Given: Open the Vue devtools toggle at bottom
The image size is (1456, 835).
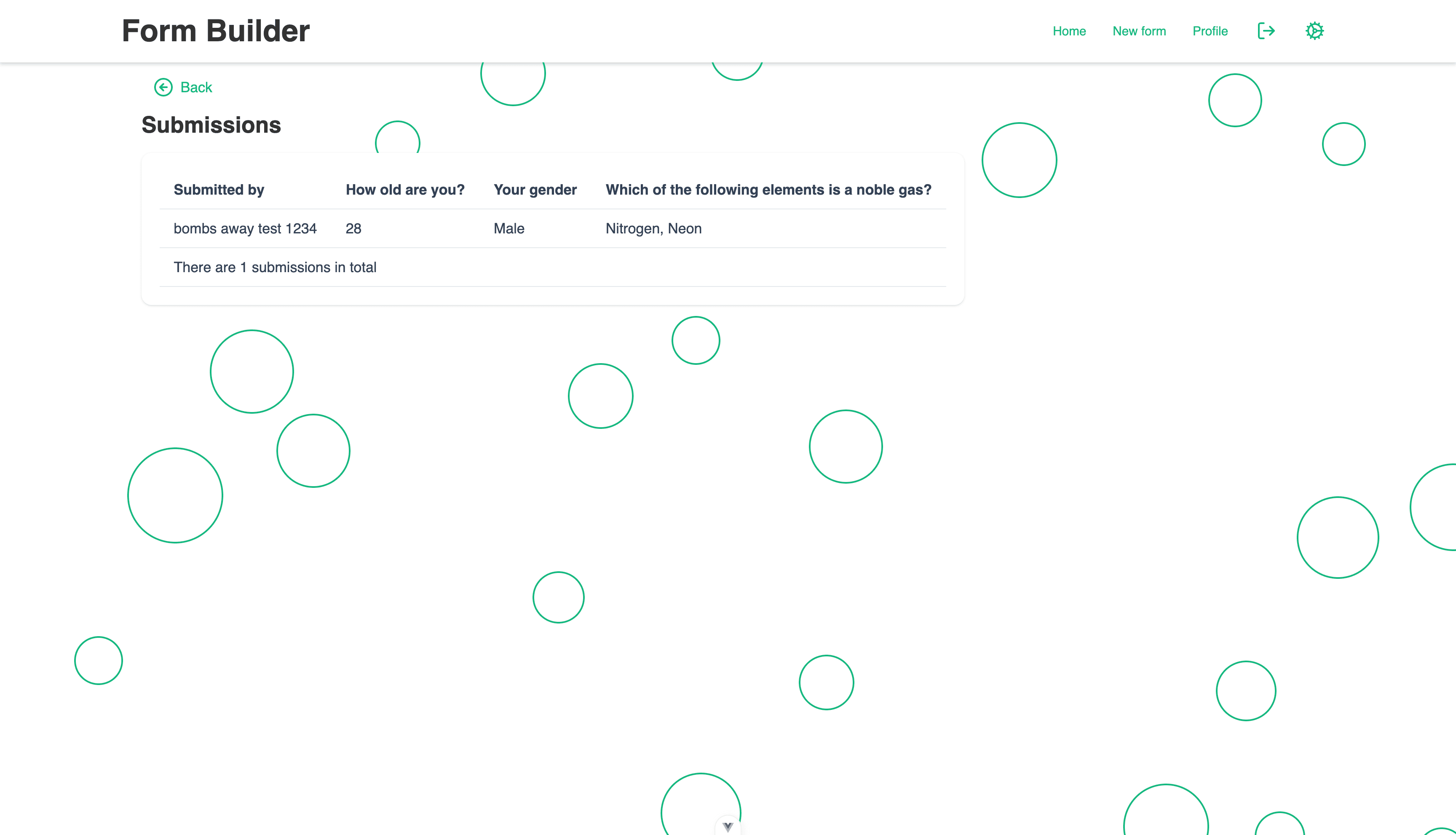Looking at the screenshot, I should [x=728, y=827].
